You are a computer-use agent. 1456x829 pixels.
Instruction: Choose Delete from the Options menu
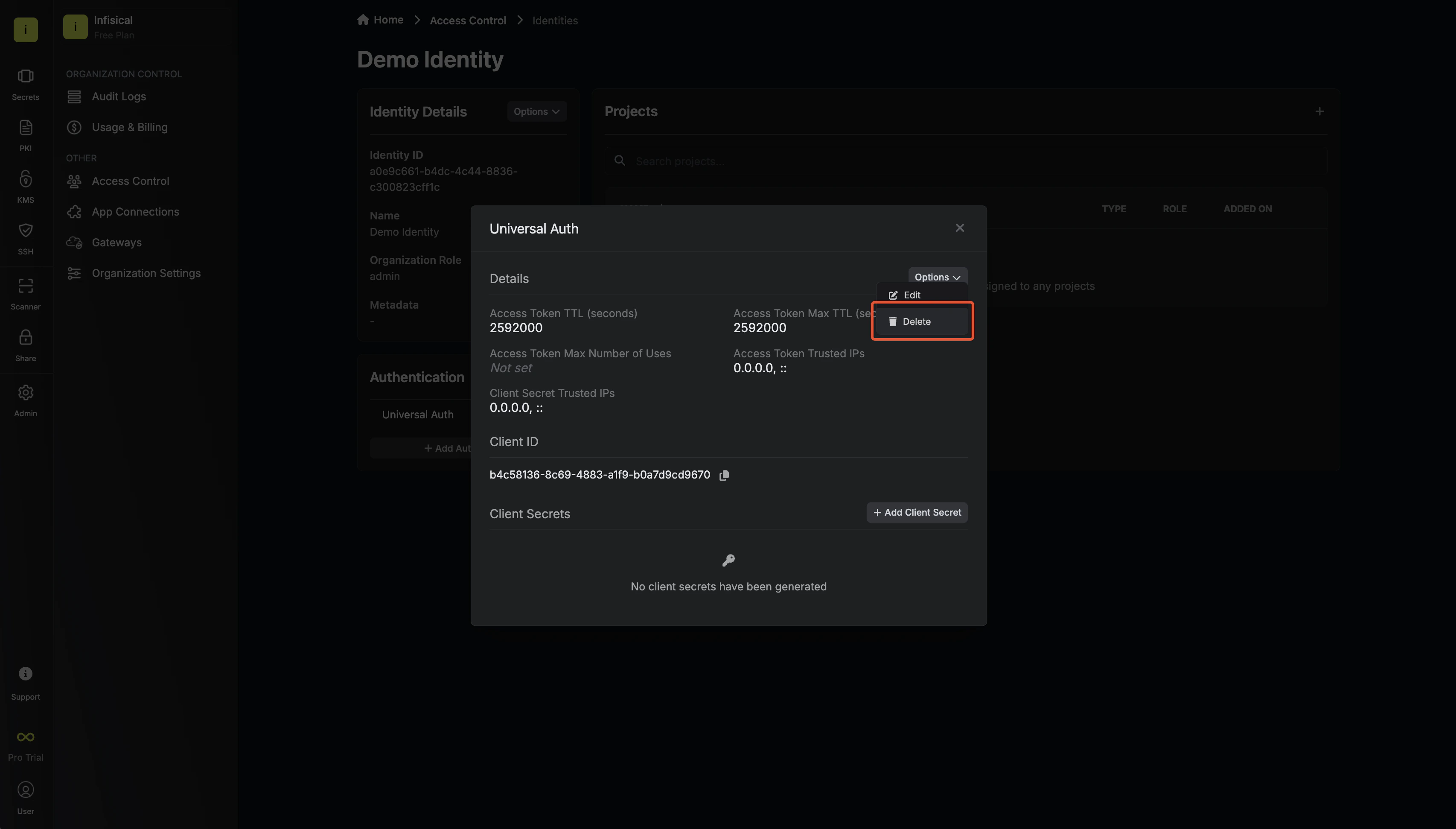coord(922,322)
